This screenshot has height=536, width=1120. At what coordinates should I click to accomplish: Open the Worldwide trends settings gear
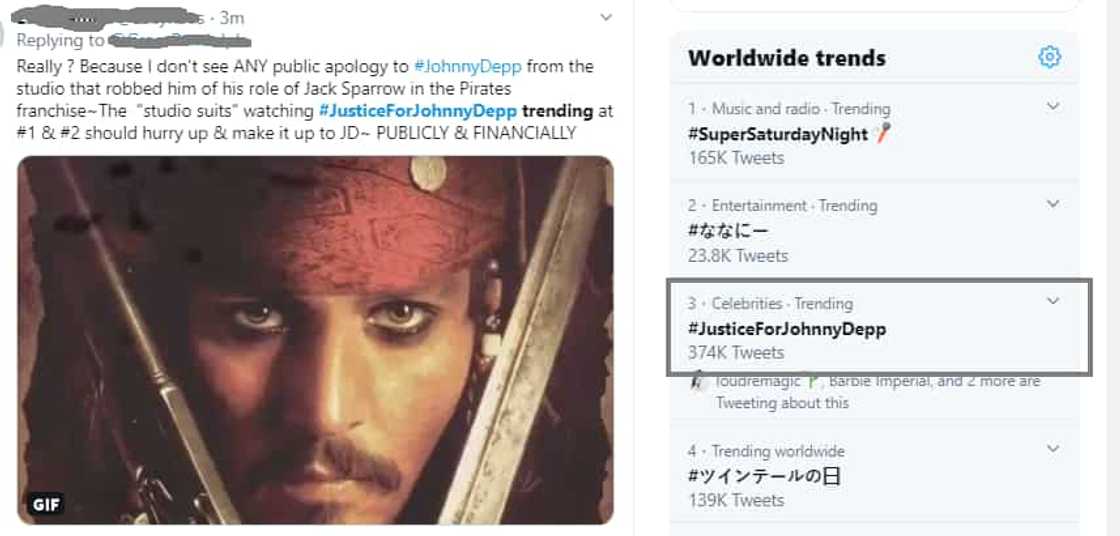(1049, 57)
